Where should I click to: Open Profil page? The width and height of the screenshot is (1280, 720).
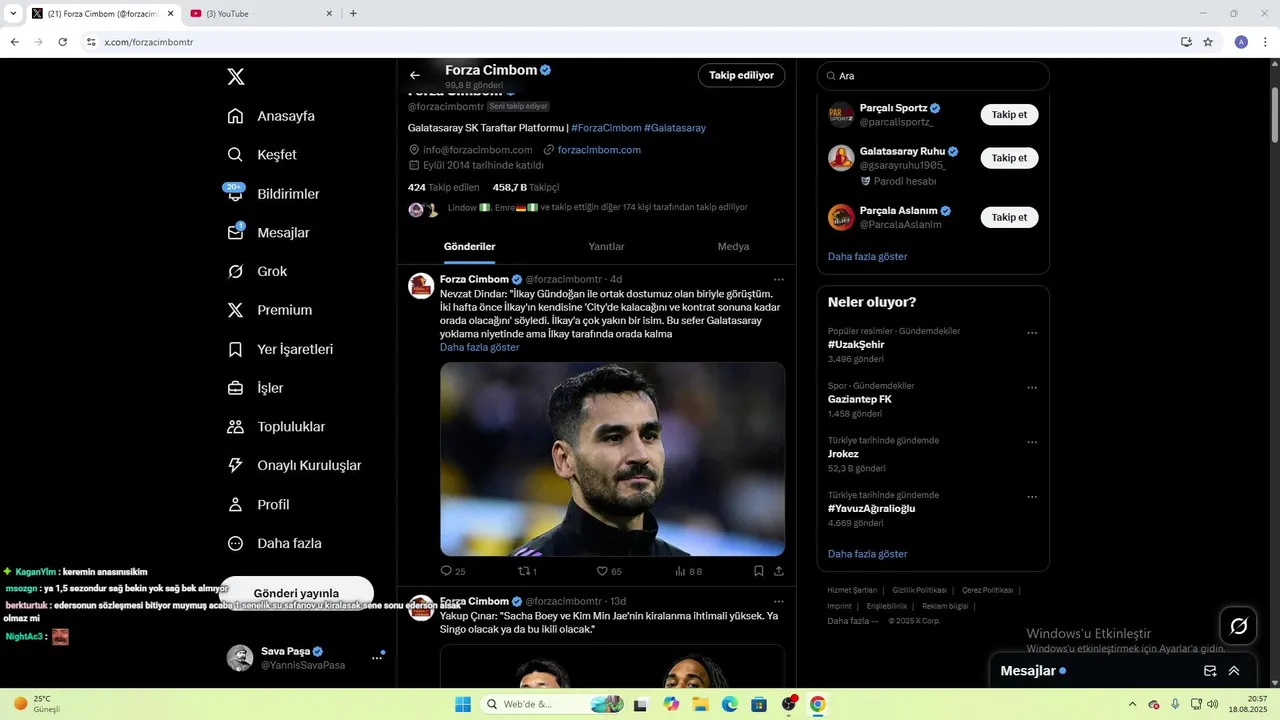(259, 505)
